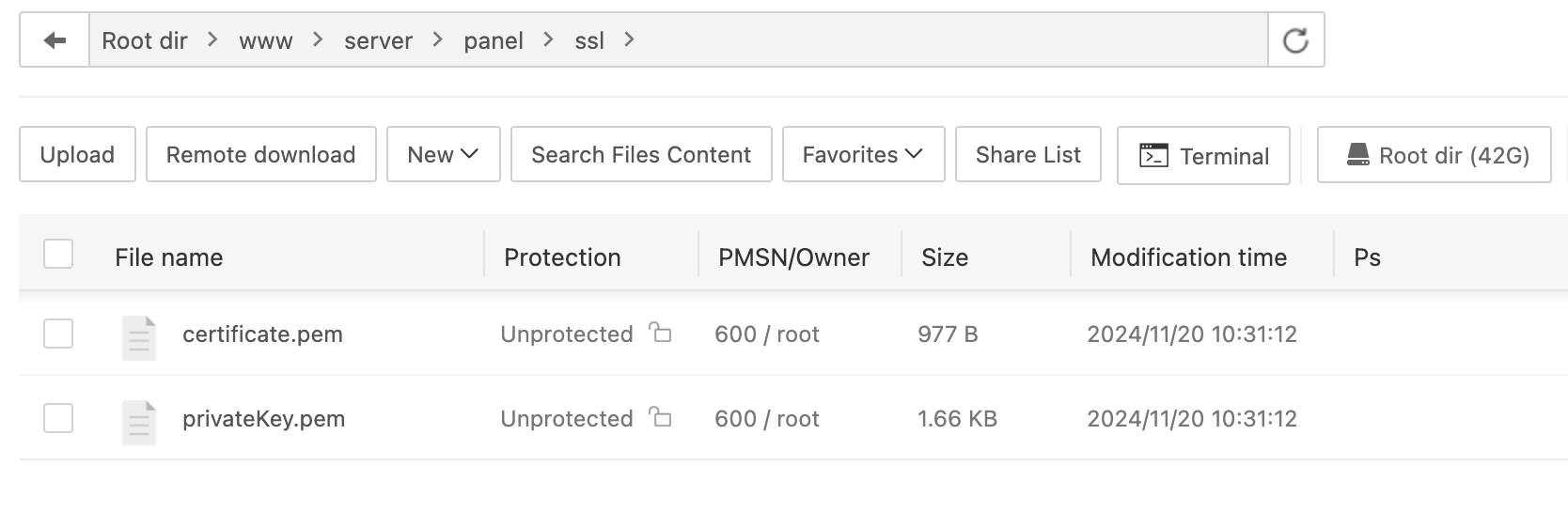Image resolution: width=1568 pixels, height=528 pixels.
Task: Check the privateKey.pem row checkbox
Action: (58, 418)
